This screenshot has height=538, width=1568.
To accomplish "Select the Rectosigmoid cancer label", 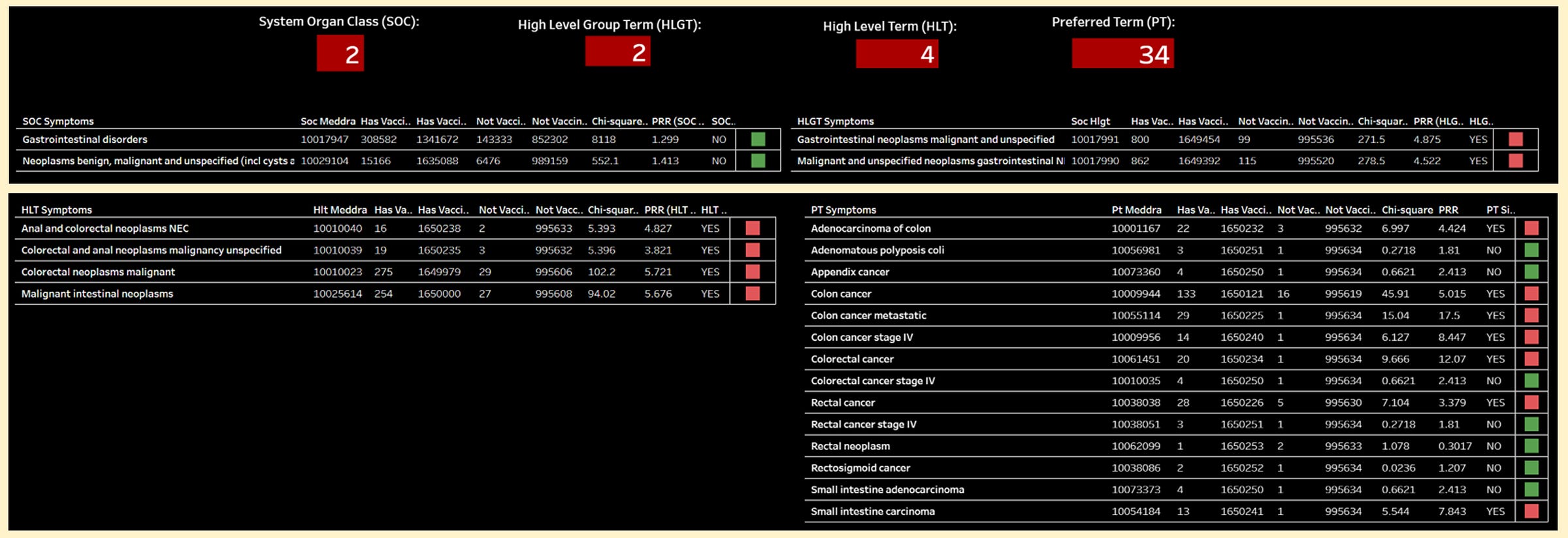I will point(860,468).
